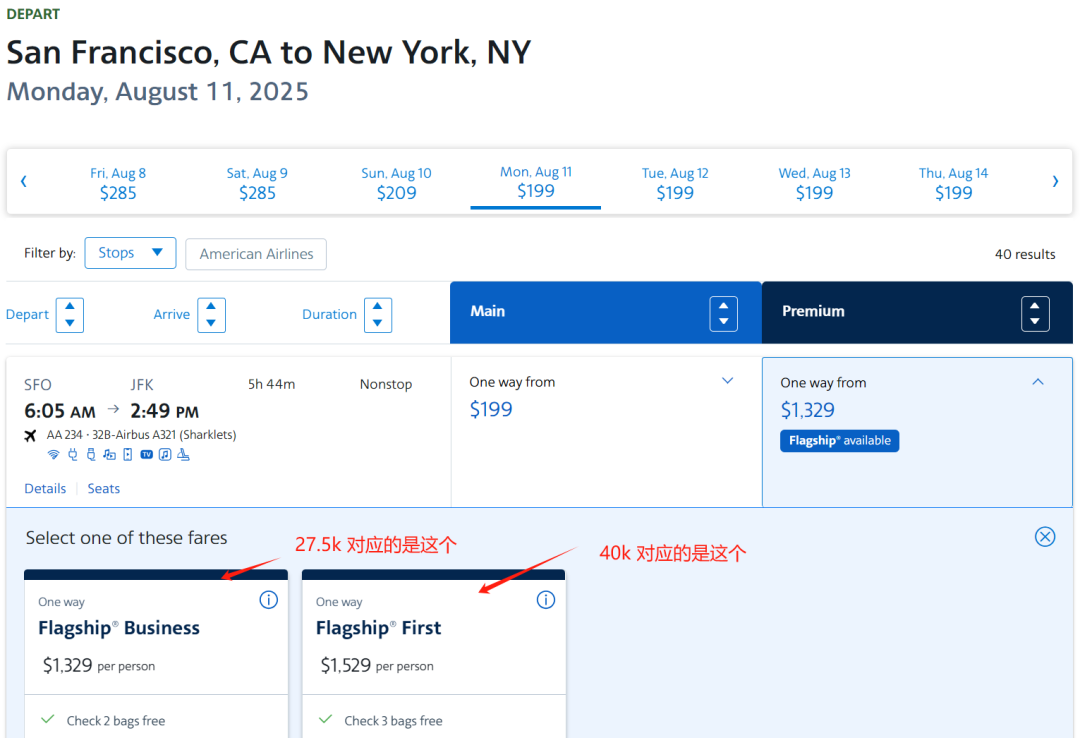Sort flights by duration
Viewport: 1080px width, 738px height.
377,314
